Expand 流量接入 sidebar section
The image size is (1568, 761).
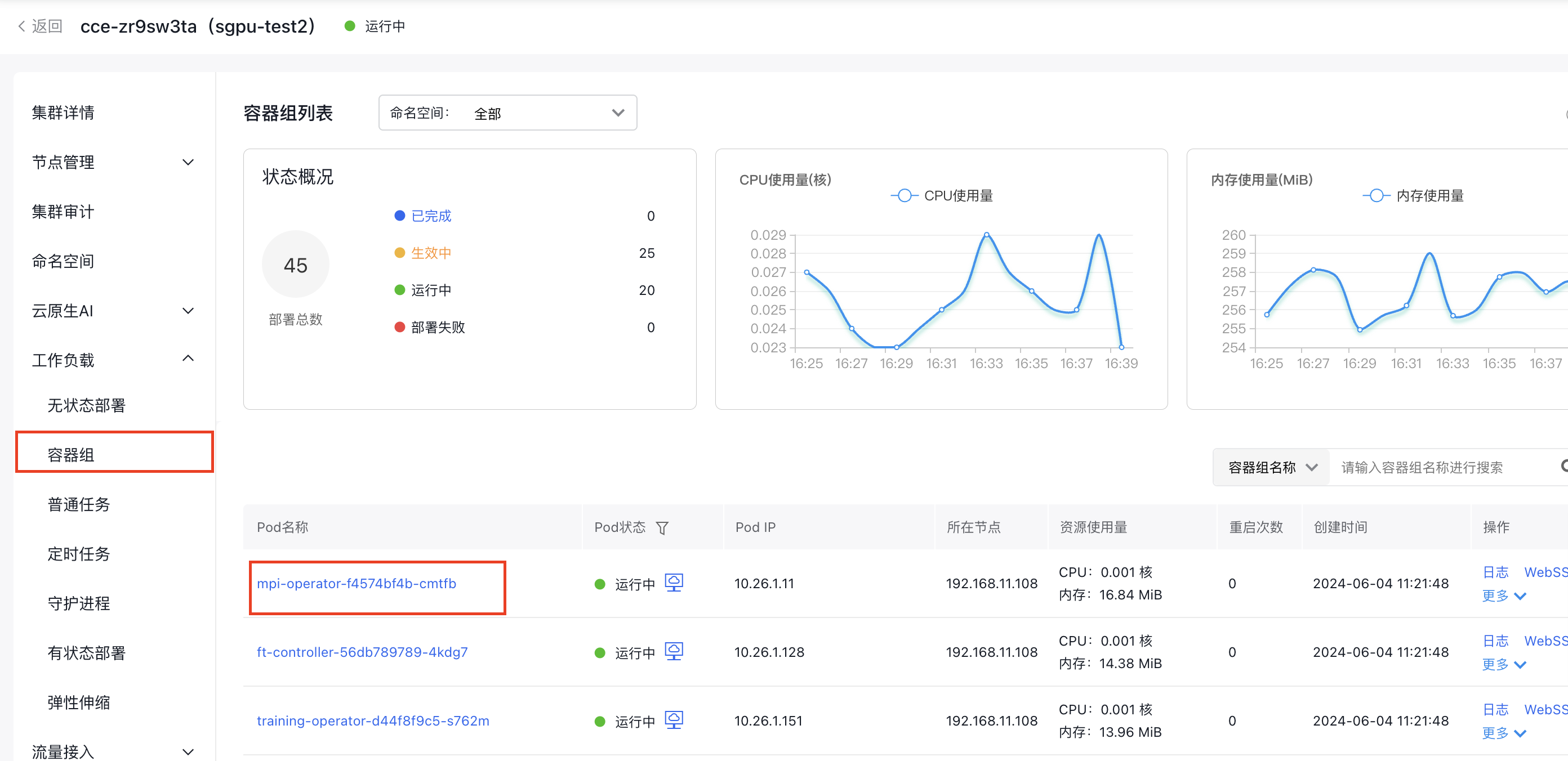coord(188,752)
